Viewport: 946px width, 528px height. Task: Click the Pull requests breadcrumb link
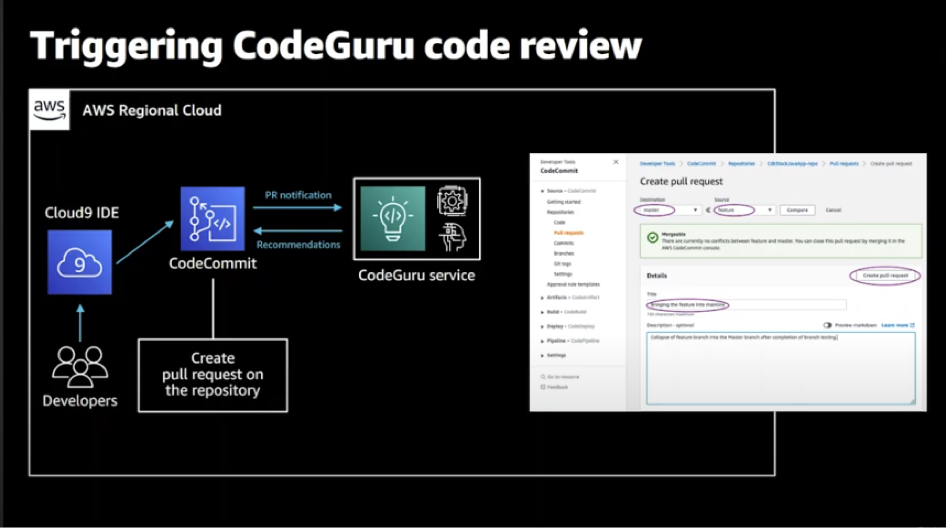(x=843, y=164)
